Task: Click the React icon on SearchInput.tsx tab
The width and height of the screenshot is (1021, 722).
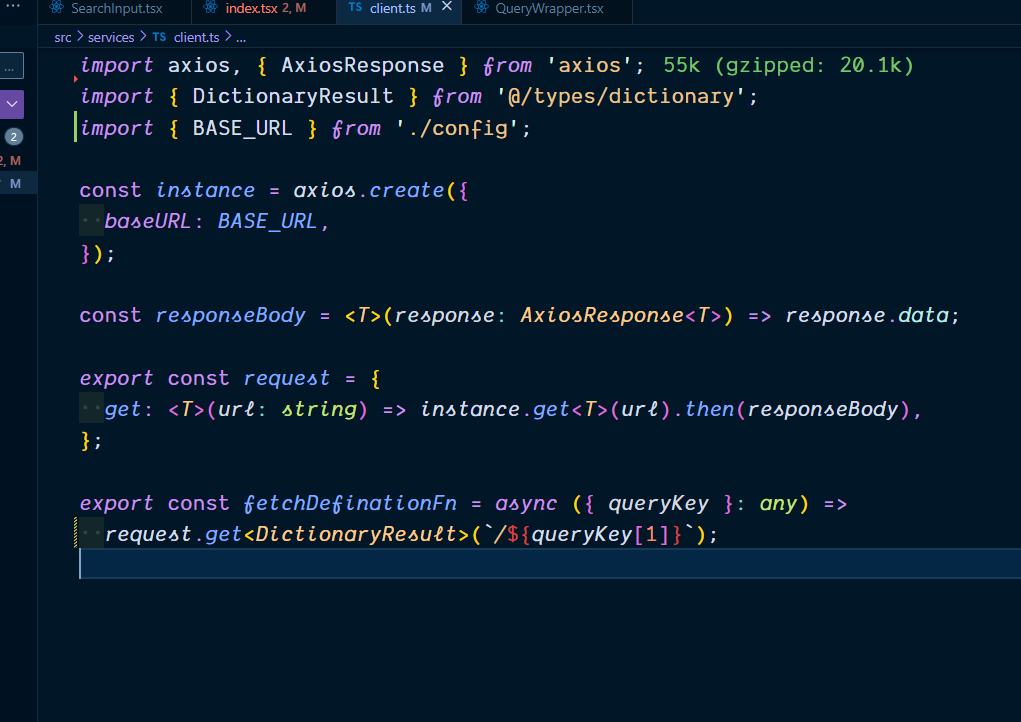Action: tap(57, 8)
